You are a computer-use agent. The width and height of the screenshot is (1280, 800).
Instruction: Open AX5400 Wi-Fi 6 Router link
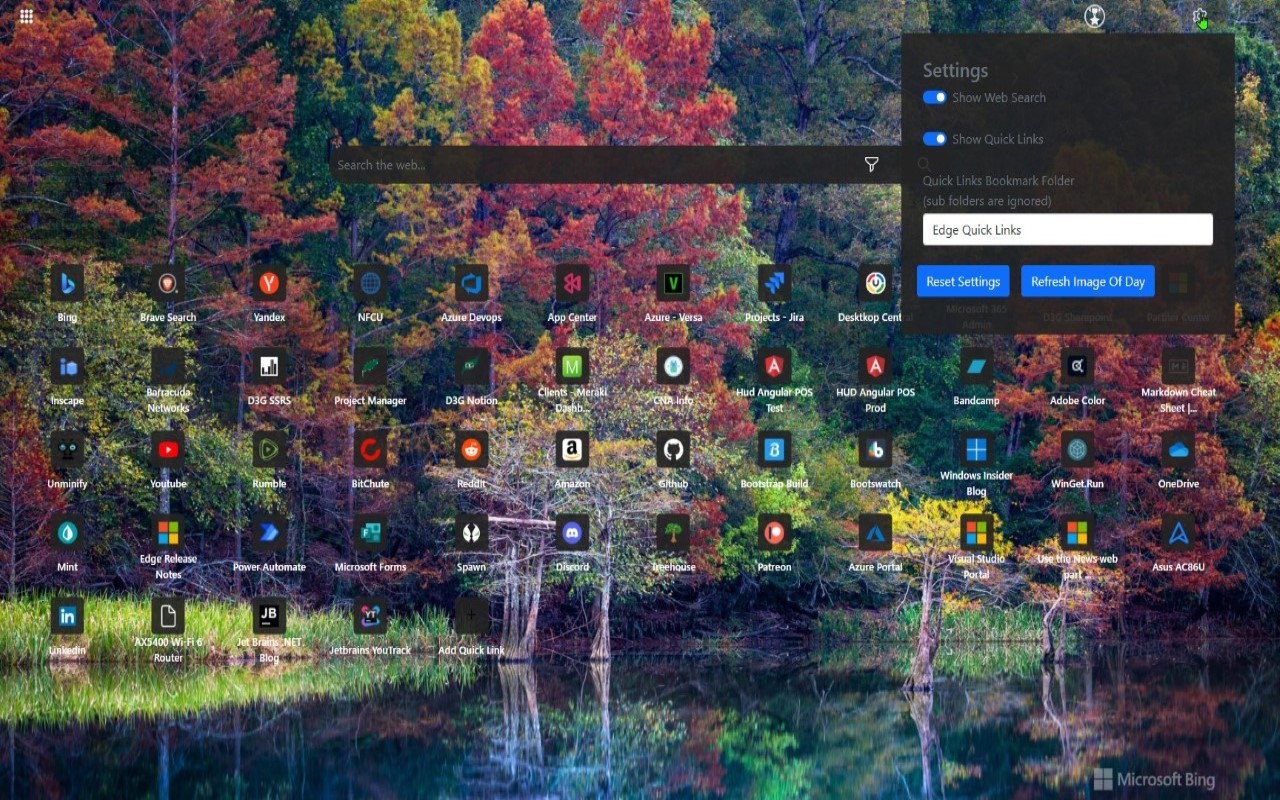168,615
